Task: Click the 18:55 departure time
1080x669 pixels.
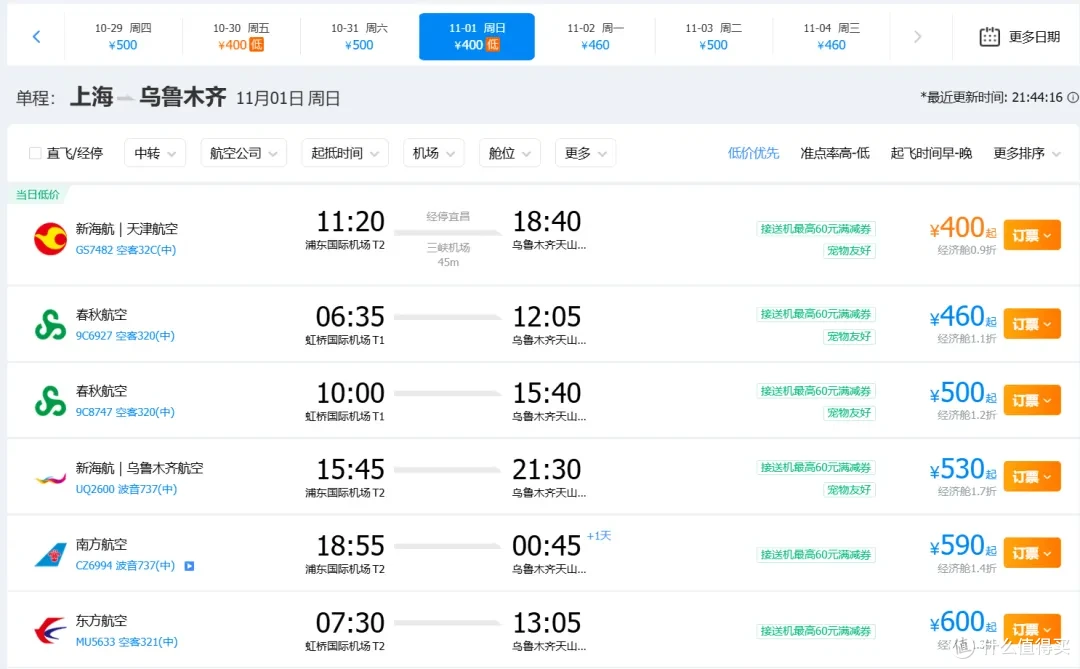Action: (350, 546)
